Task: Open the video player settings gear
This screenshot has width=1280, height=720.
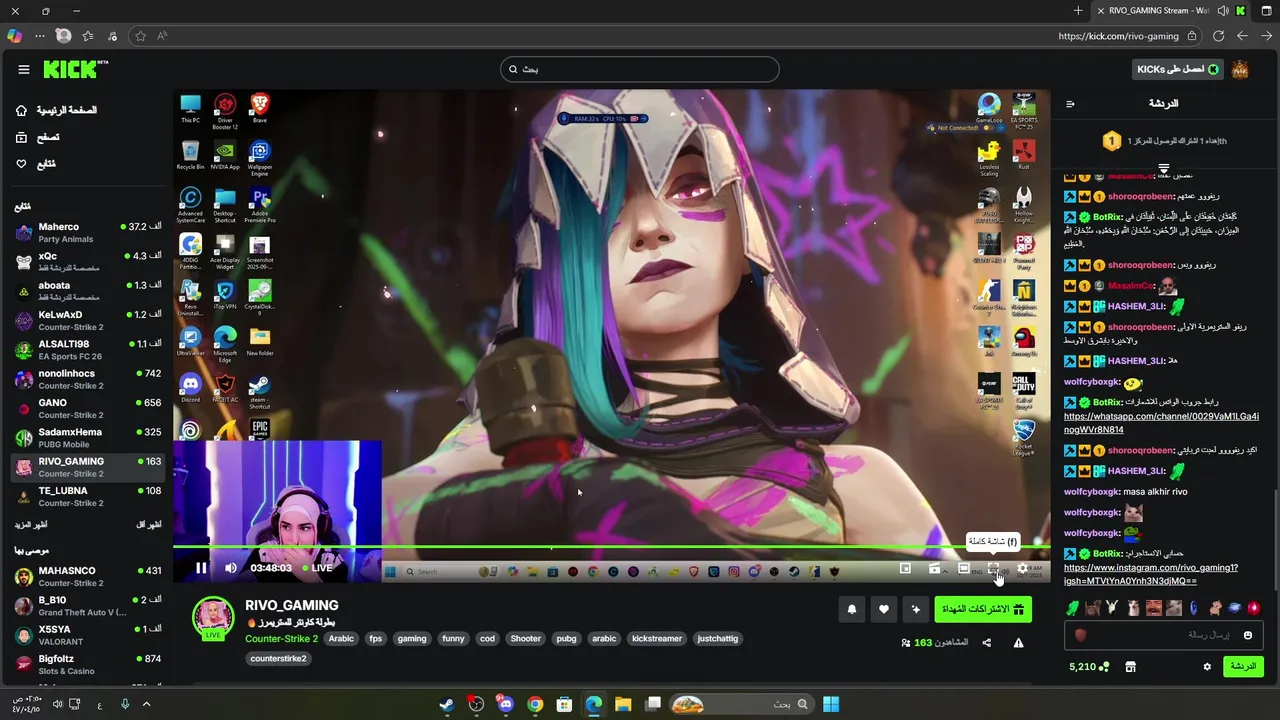Action: tap(1022, 568)
